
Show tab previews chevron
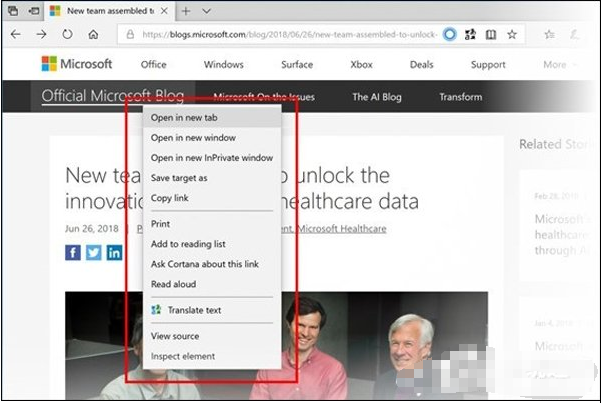[x=207, y=11]
